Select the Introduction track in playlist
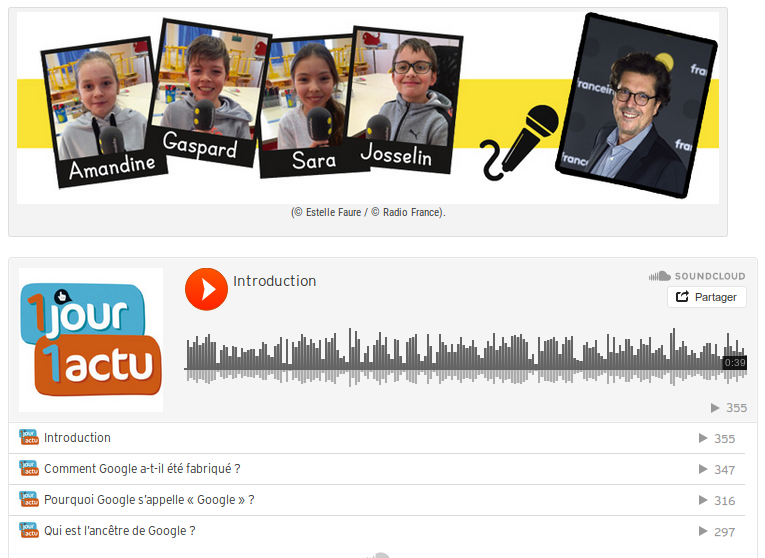765x558 pixels. [x=77, y=438]
